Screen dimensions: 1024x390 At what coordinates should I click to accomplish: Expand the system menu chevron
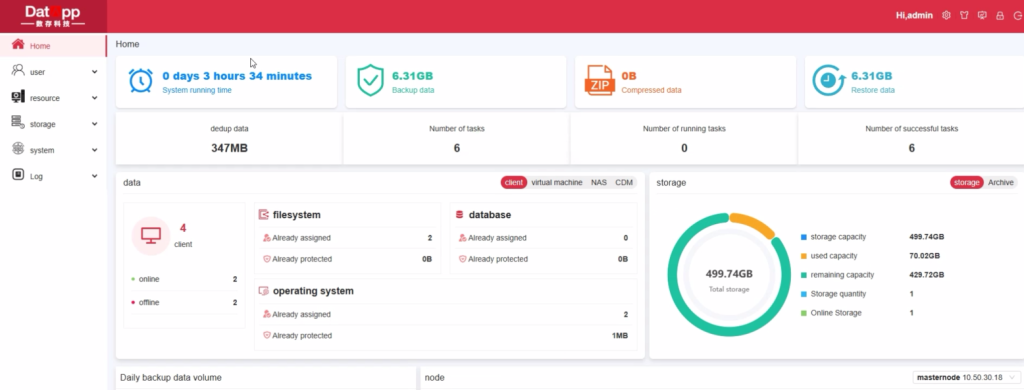[x=95, y=150]
